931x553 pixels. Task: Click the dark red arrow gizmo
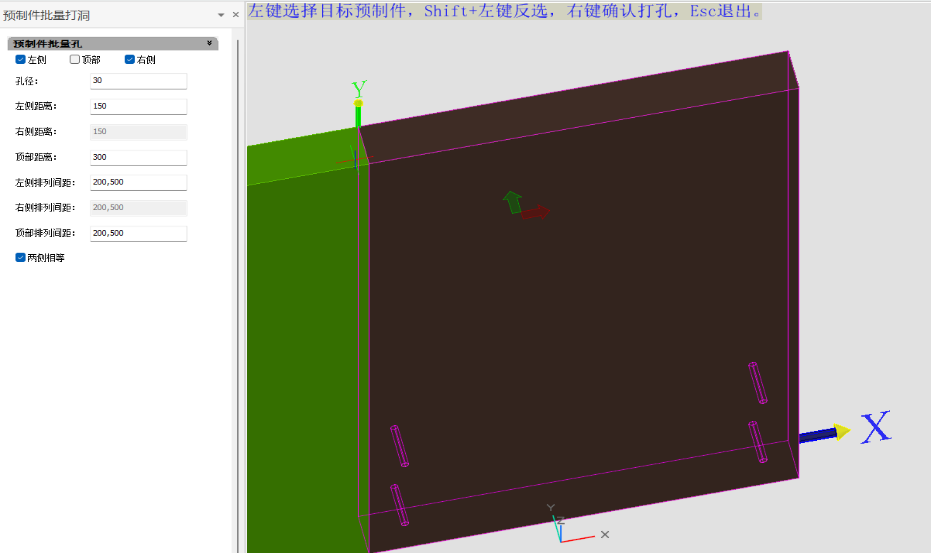pos(537,212)
